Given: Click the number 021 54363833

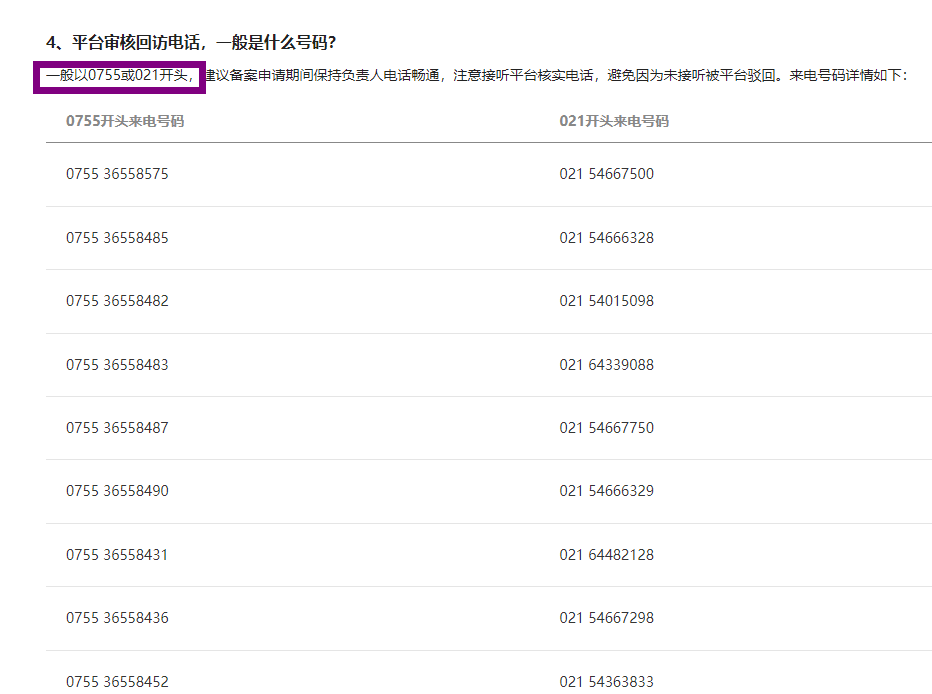Looking at the screenshot, I should click(606, 682).
